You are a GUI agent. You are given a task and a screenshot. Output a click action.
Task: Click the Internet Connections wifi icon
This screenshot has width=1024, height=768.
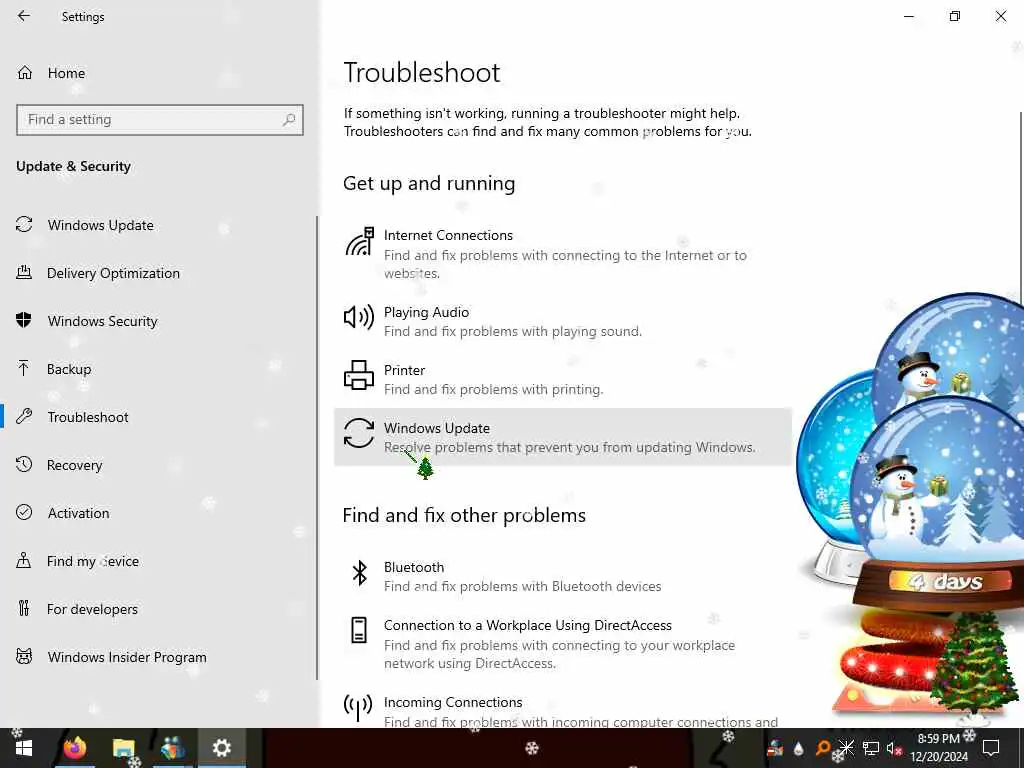pyautogui.click(x=359, y=242)
